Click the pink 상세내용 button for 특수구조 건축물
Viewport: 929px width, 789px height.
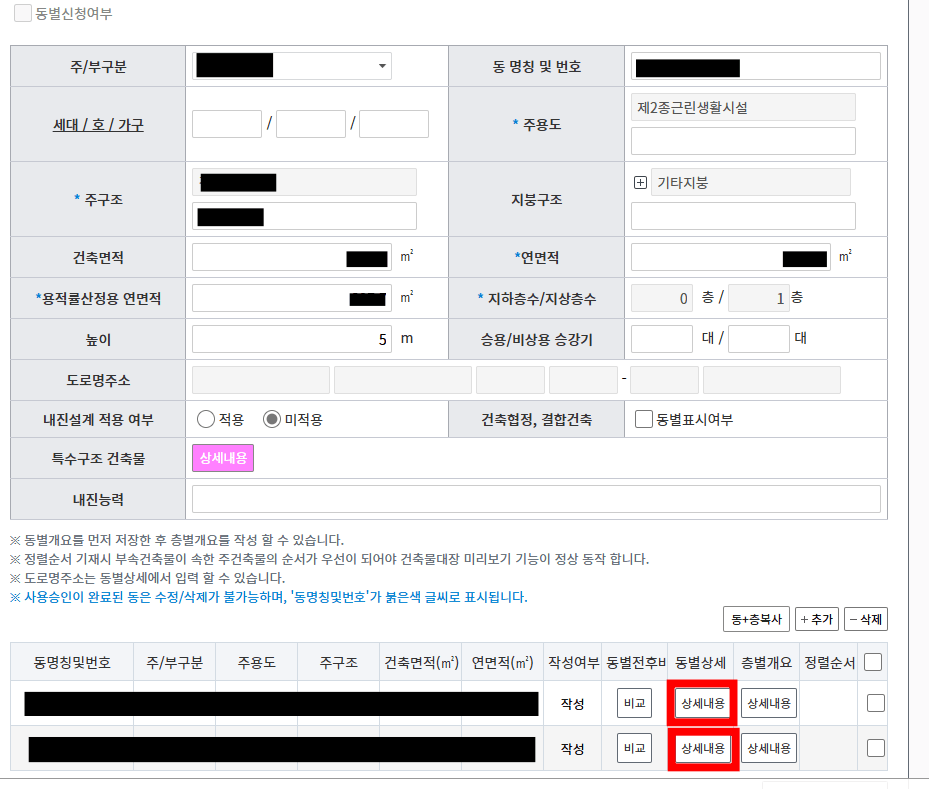pyautogui.click(x=221, y=459)
